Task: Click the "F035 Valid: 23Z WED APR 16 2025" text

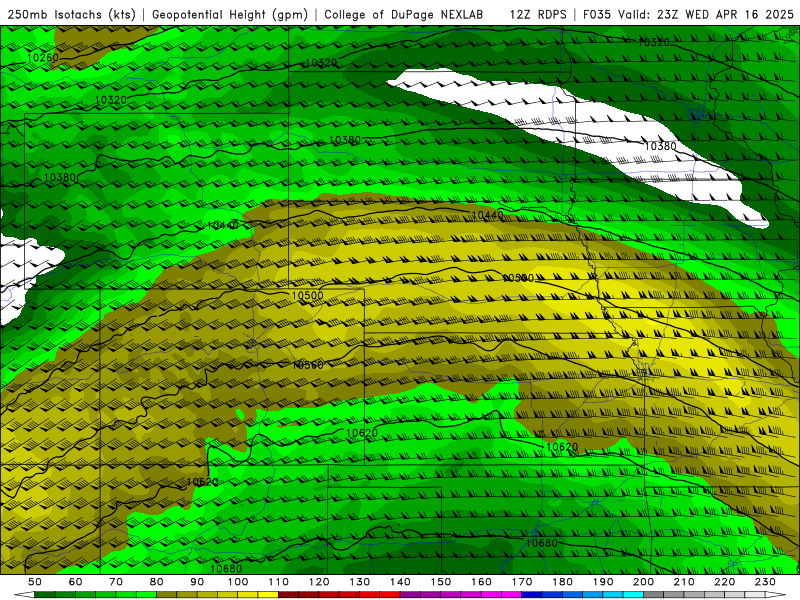Action: click(x=688, y=14)
